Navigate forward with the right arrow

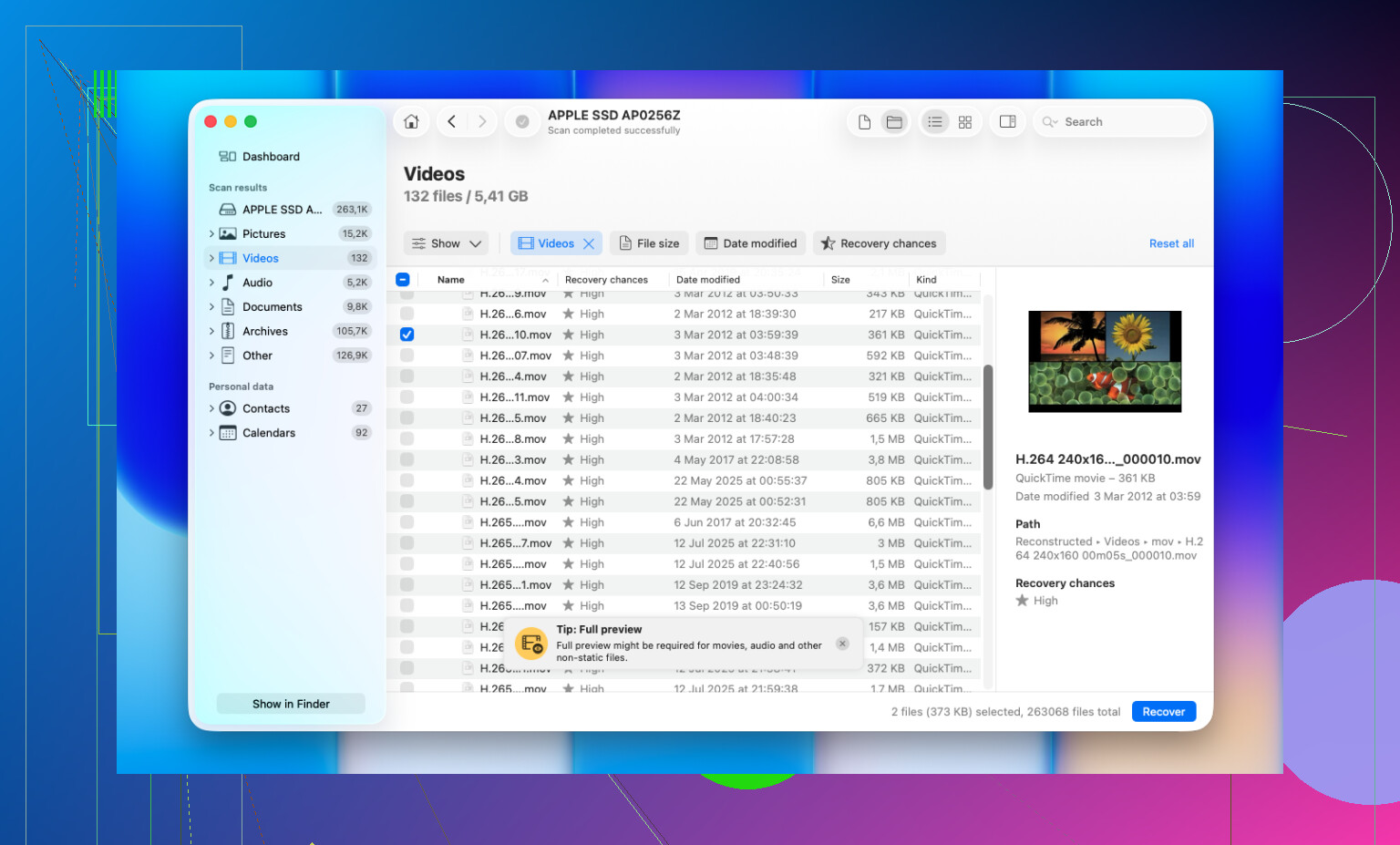point(482,121)
